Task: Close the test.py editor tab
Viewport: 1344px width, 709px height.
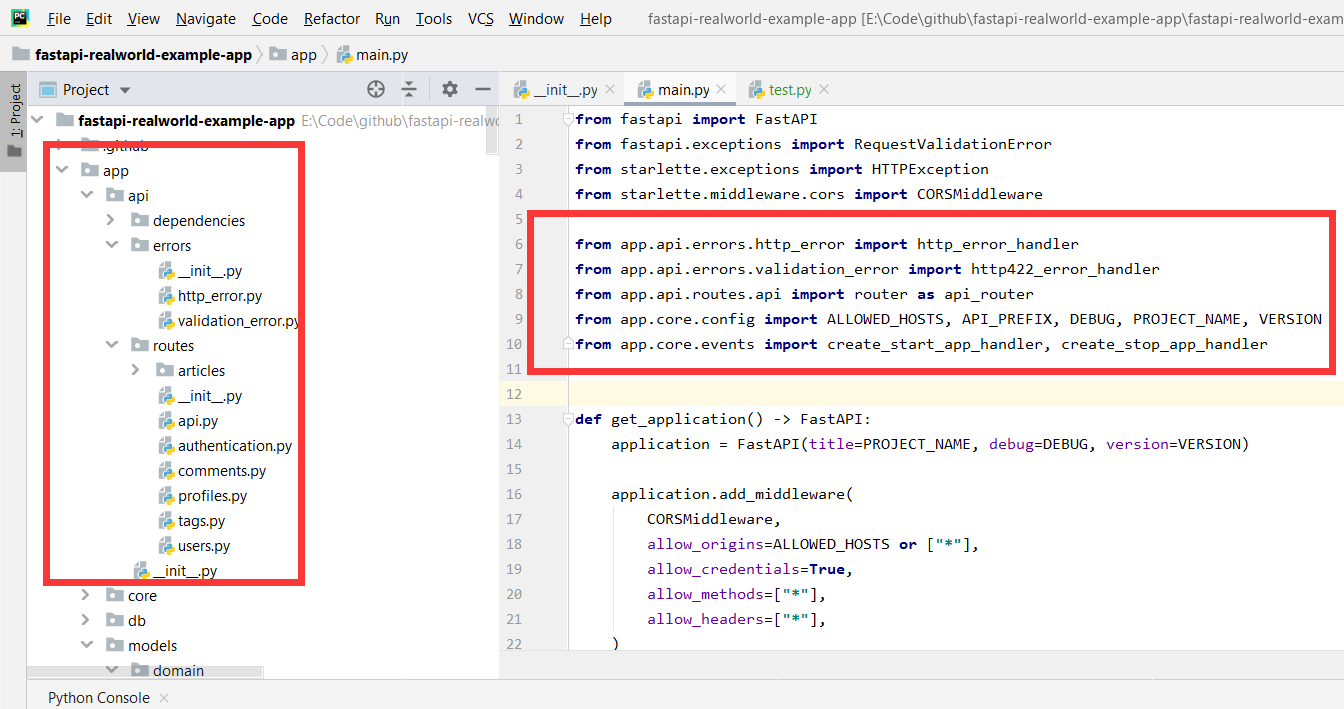Action: [x=824, y=90]
